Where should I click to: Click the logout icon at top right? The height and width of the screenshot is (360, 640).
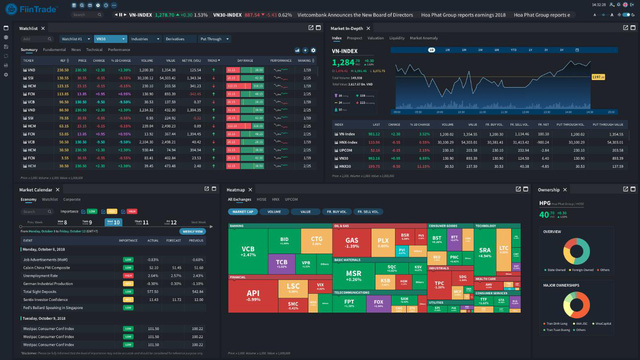click(x=632, y=4)
